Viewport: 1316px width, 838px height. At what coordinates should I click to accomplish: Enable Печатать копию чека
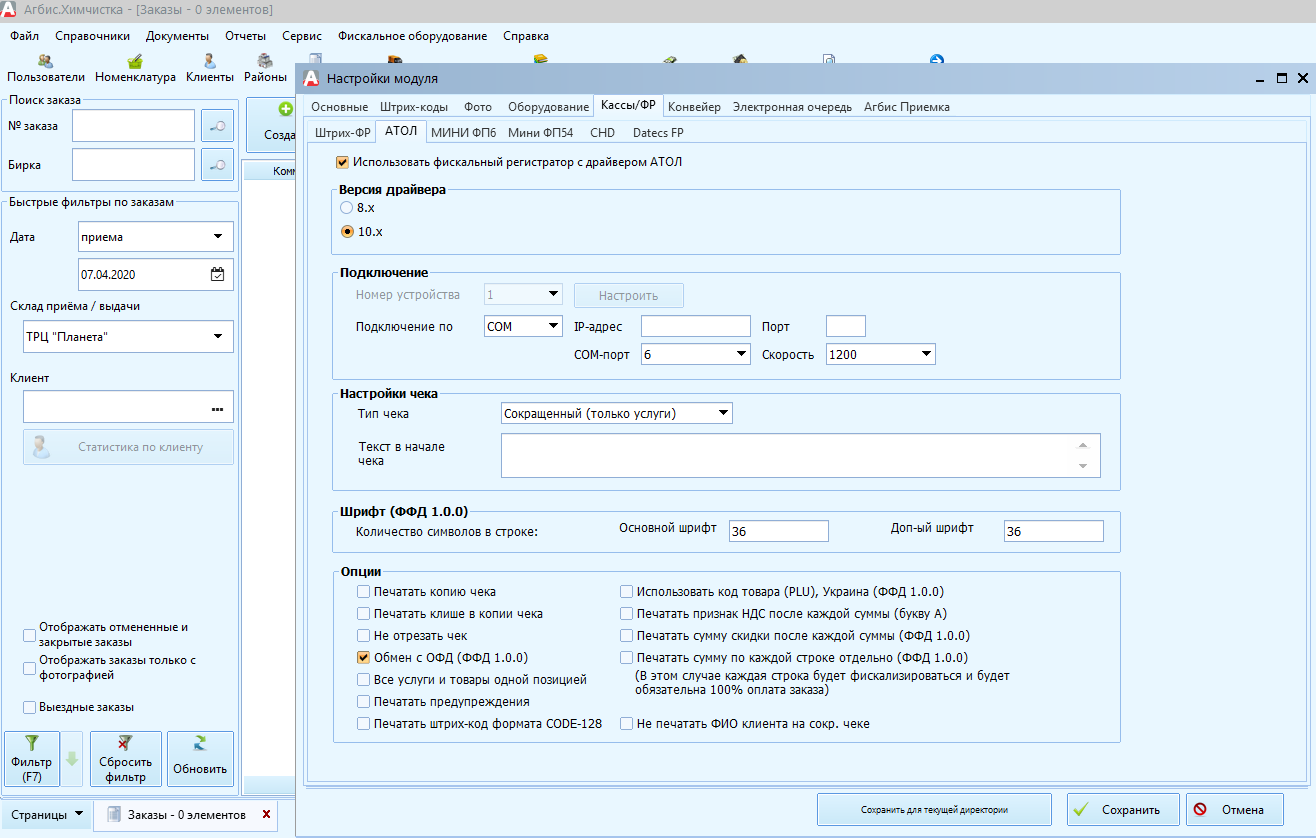point(363,592)
